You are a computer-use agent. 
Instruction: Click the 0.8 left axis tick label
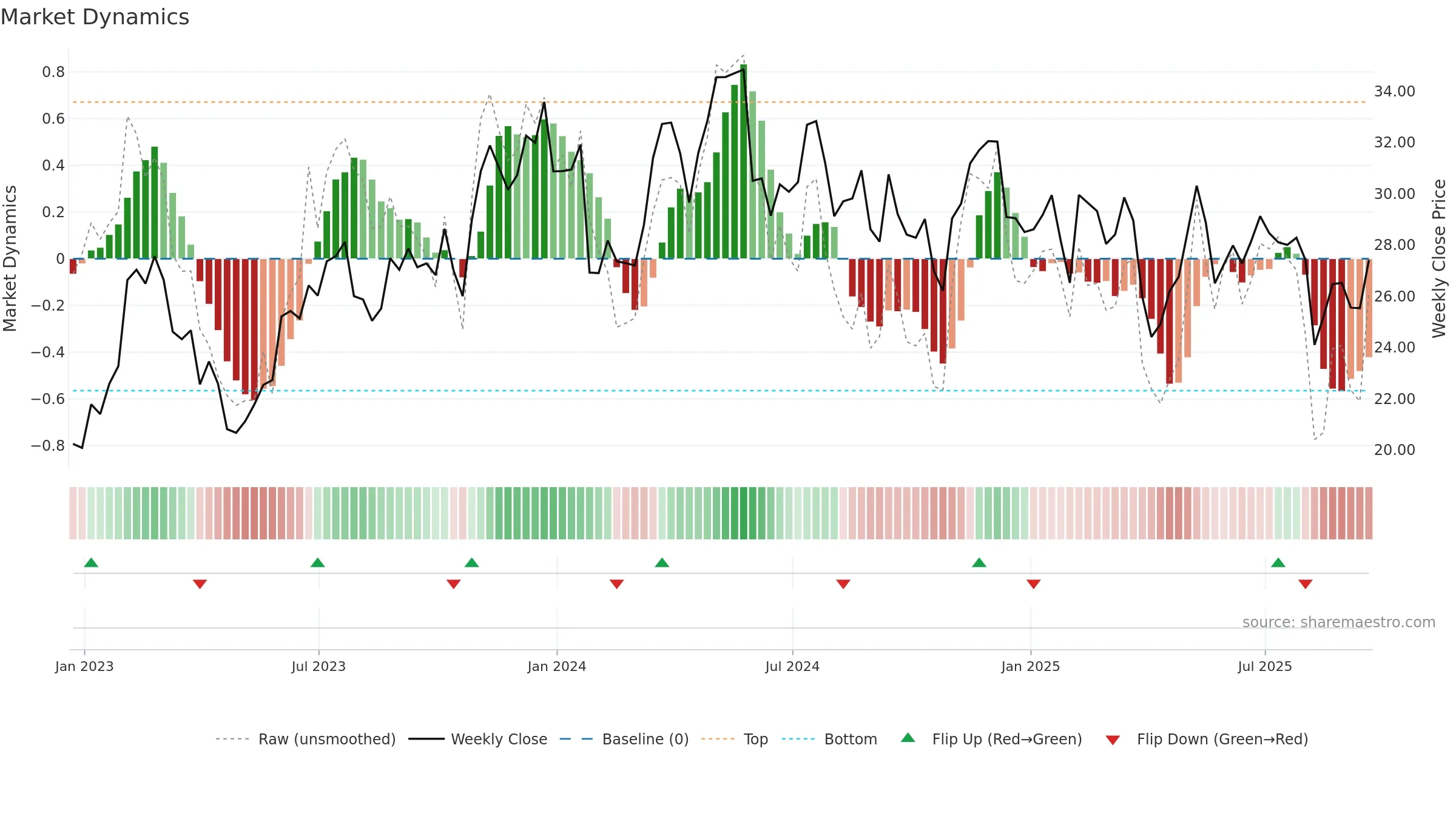(x=53, y=72)
